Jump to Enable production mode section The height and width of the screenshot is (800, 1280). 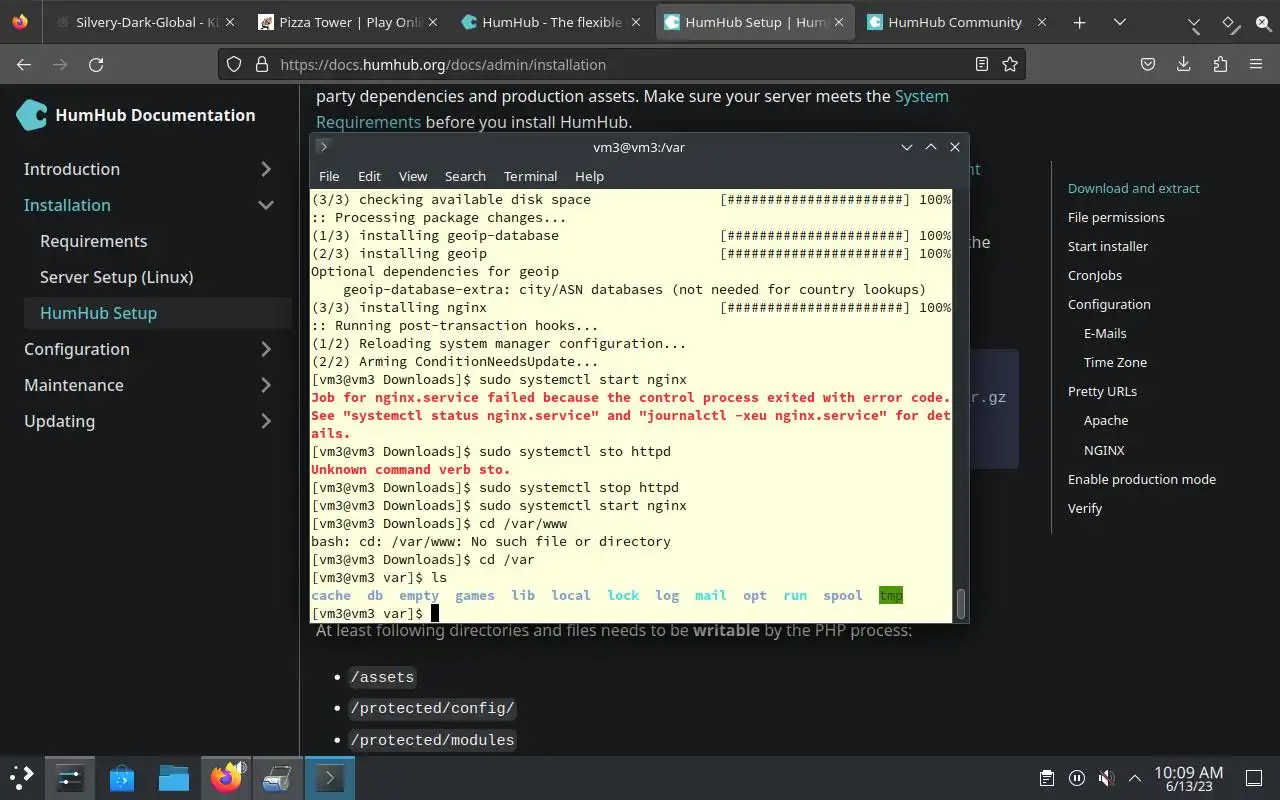pos(1142,479)
